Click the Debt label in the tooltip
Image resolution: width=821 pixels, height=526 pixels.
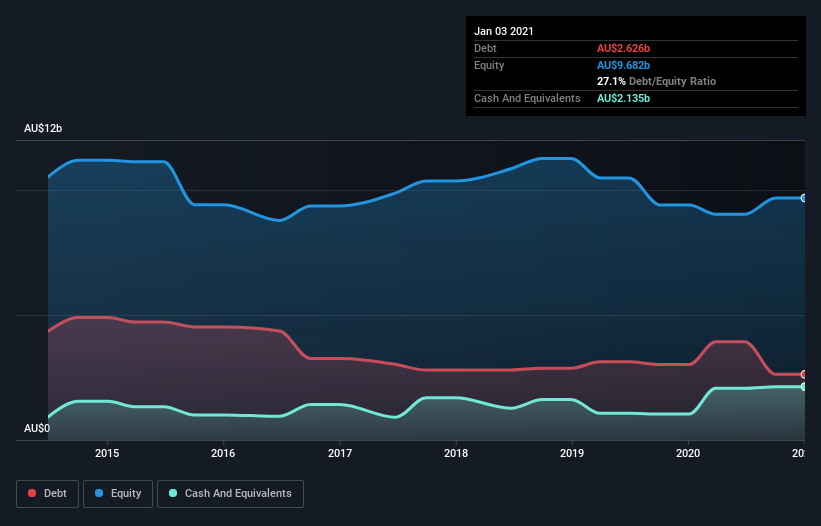pos(485,48)
